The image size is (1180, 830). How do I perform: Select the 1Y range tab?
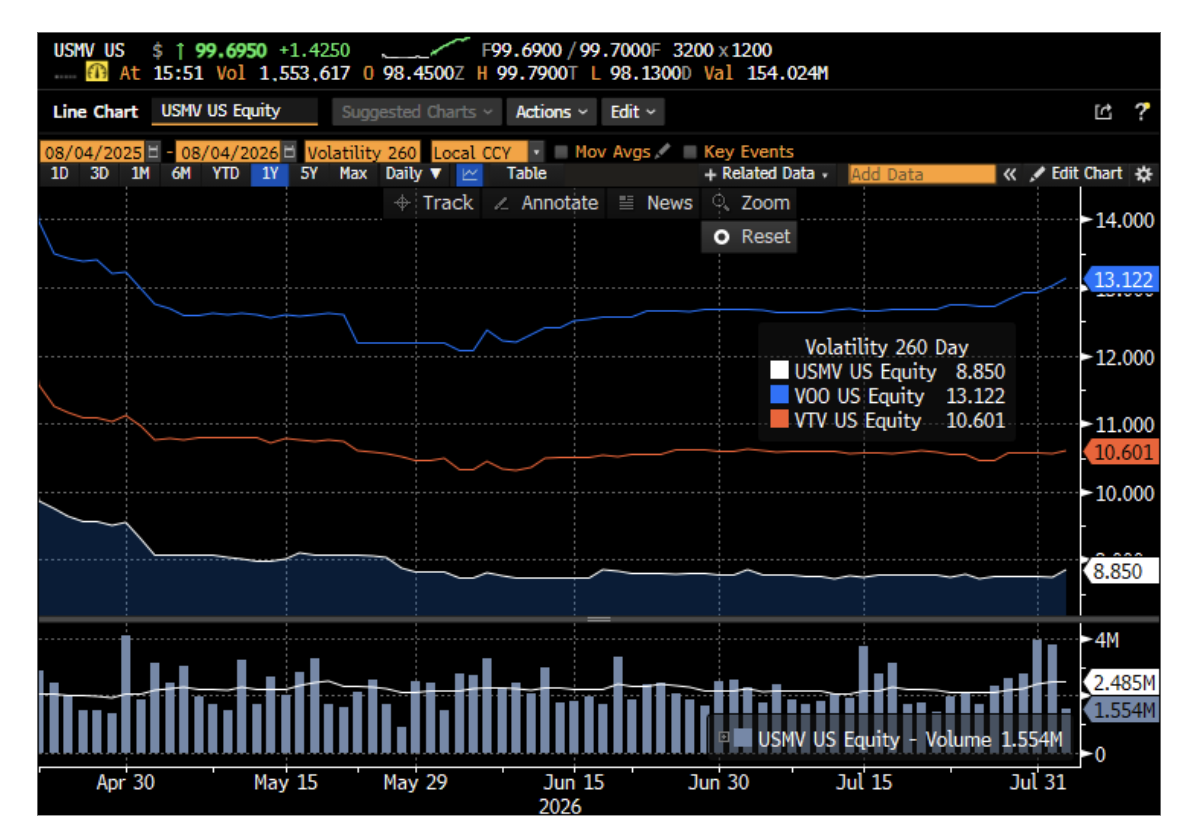[269, 174]
